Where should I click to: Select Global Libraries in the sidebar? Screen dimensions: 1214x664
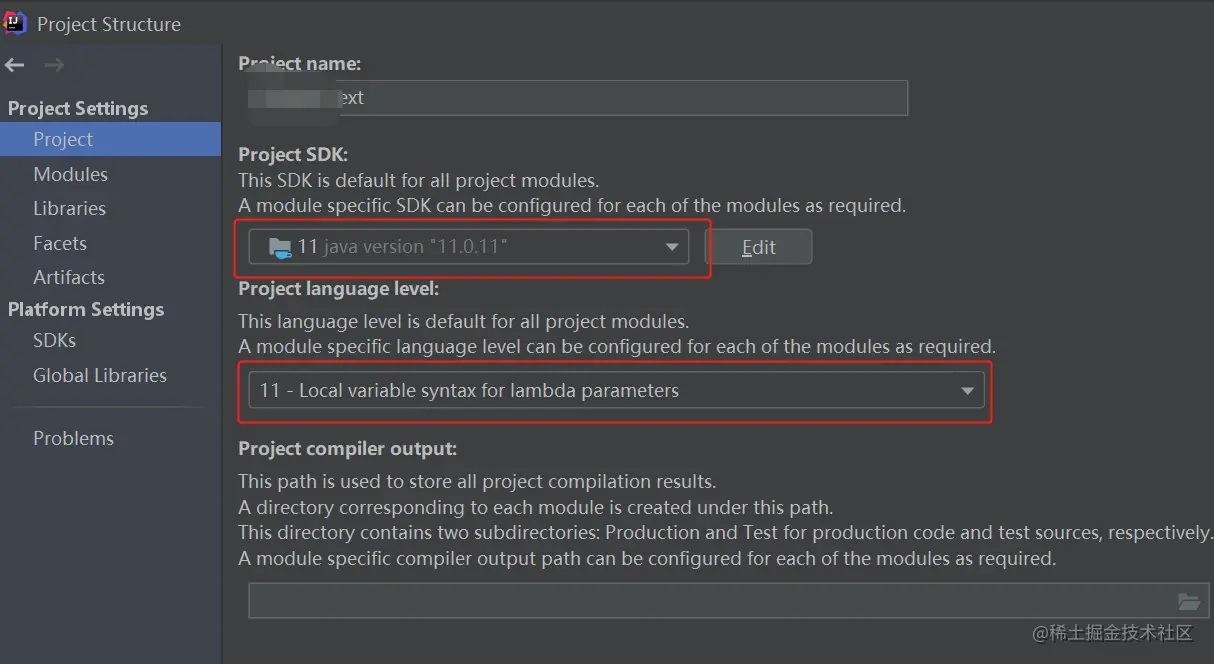(99, 375)
